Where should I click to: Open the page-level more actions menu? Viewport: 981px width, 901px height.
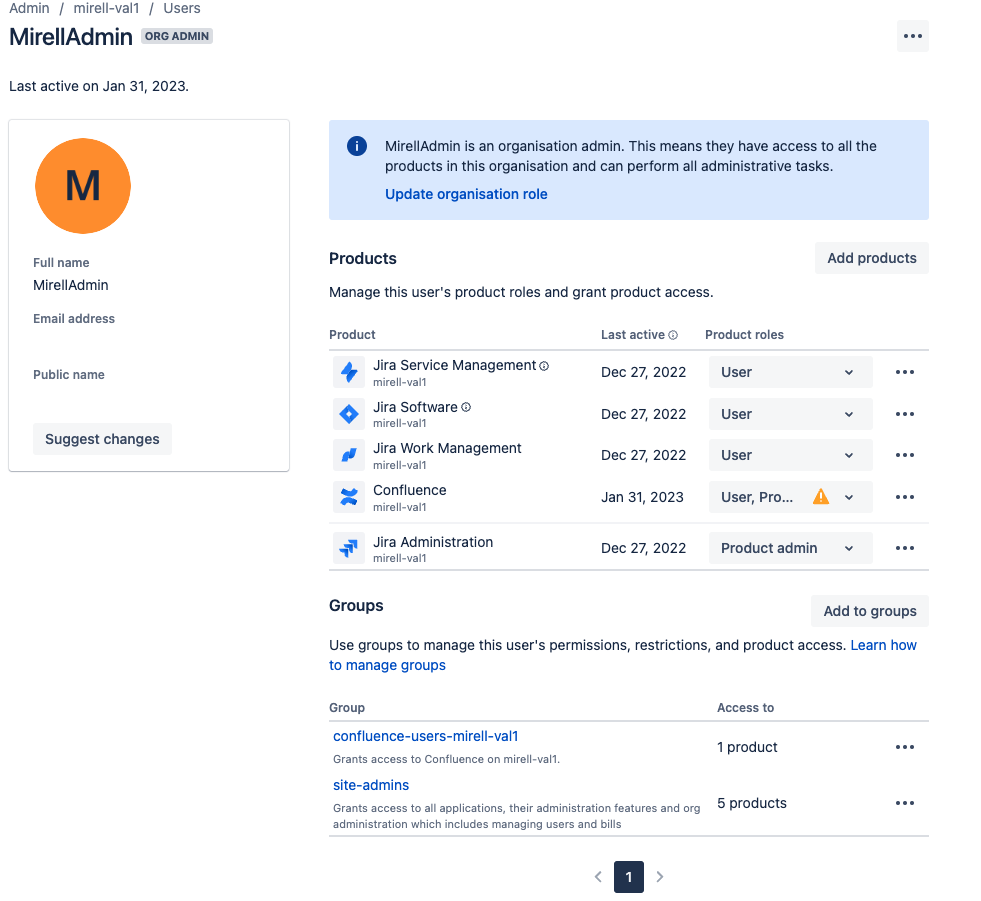click(x=912, y=36)
